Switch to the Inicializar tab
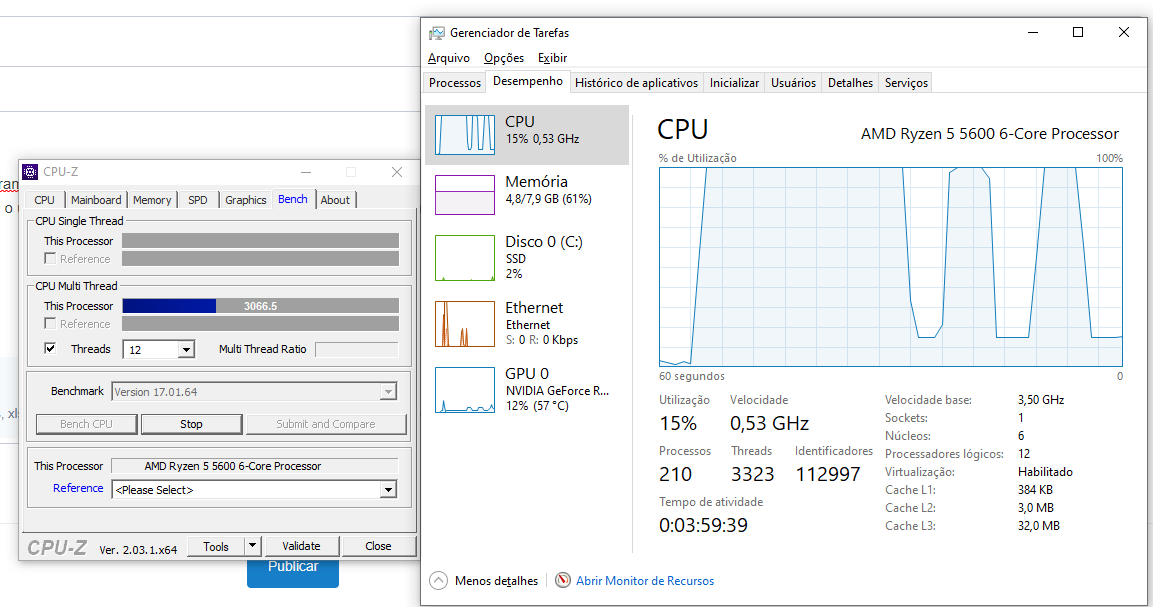 (734, 83)
